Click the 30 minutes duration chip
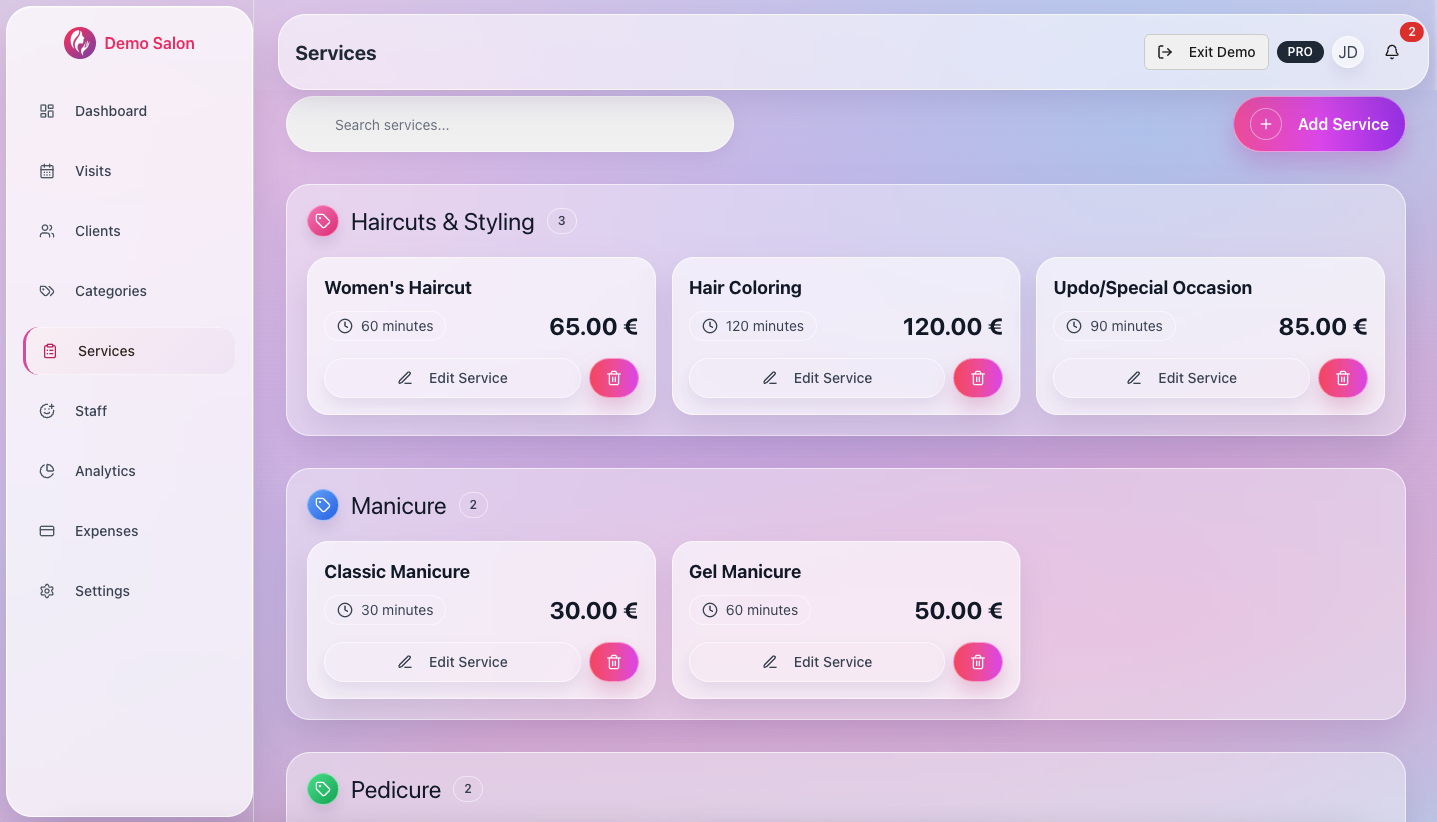Image resolution: width=1437 pixels, height=822 pixels. 385,610
